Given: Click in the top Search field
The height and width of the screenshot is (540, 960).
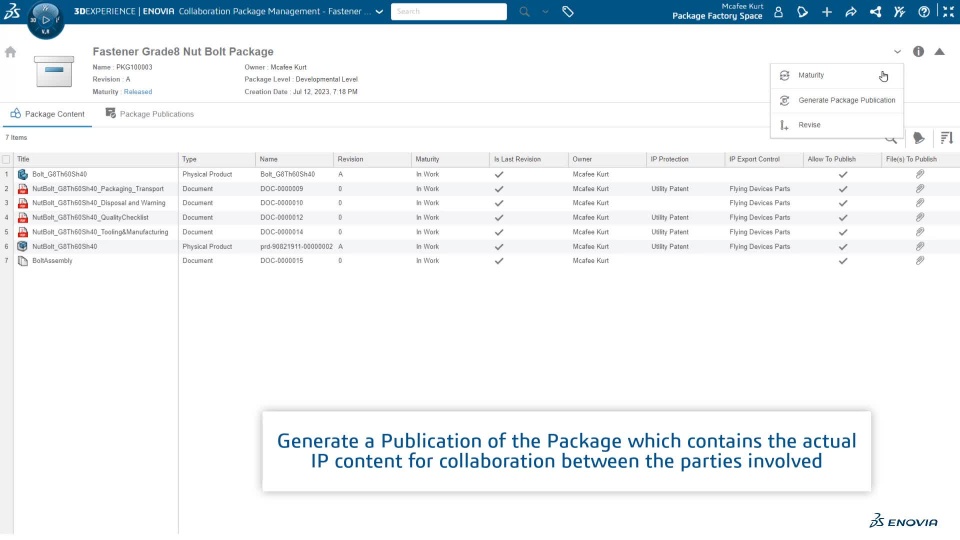Looking at the screenshot, I should pos(449,12).
